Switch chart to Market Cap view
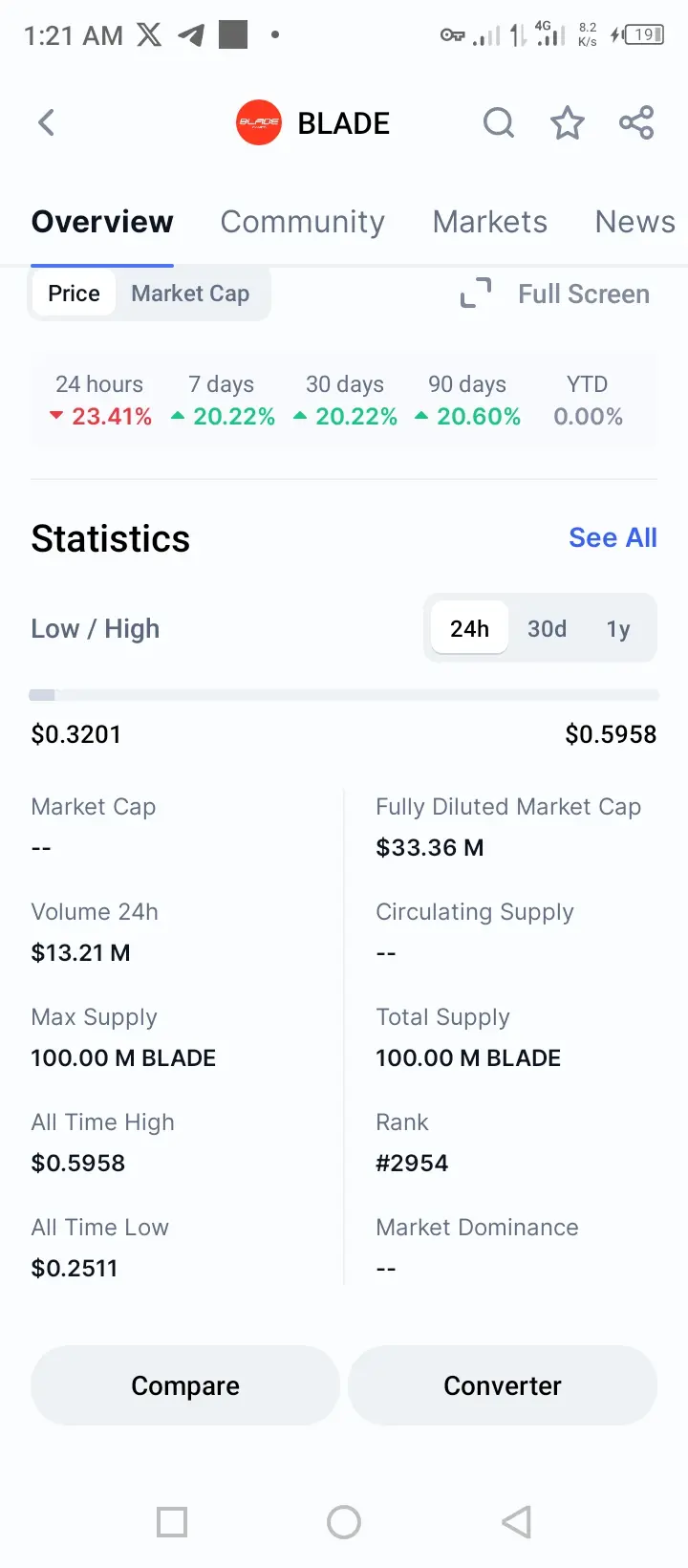 (190, 294)
